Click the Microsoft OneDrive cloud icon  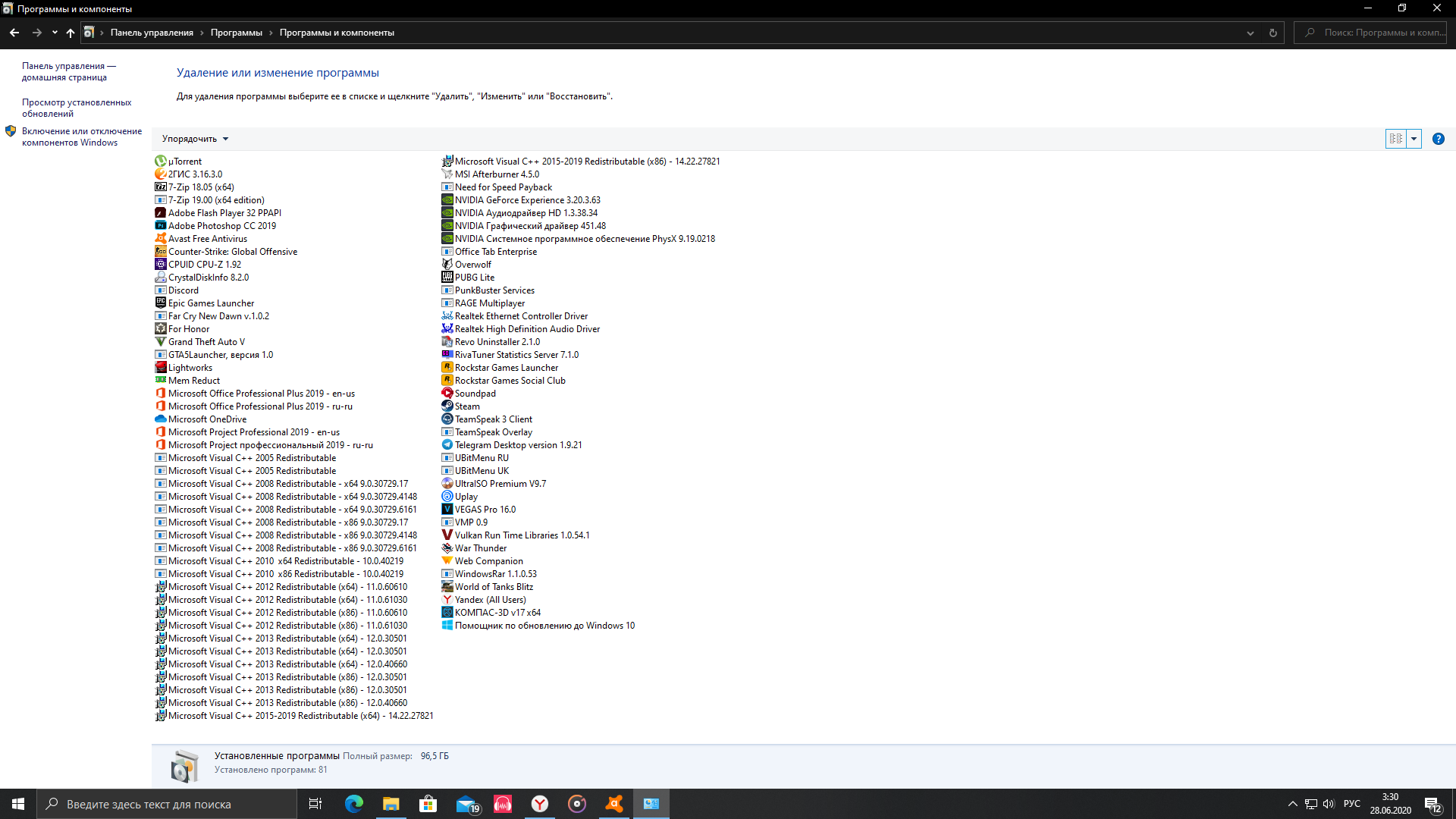(x=160, y=419)
